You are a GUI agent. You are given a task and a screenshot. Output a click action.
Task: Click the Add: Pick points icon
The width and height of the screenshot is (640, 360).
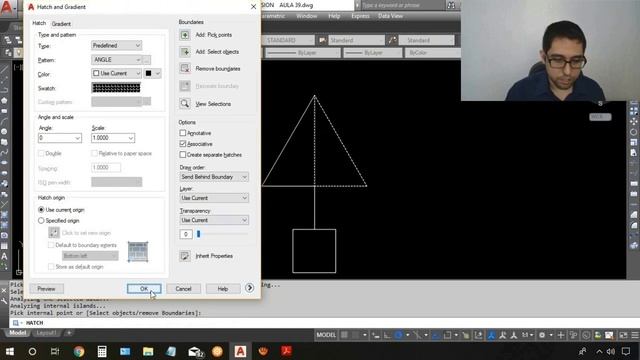[184, 35]
